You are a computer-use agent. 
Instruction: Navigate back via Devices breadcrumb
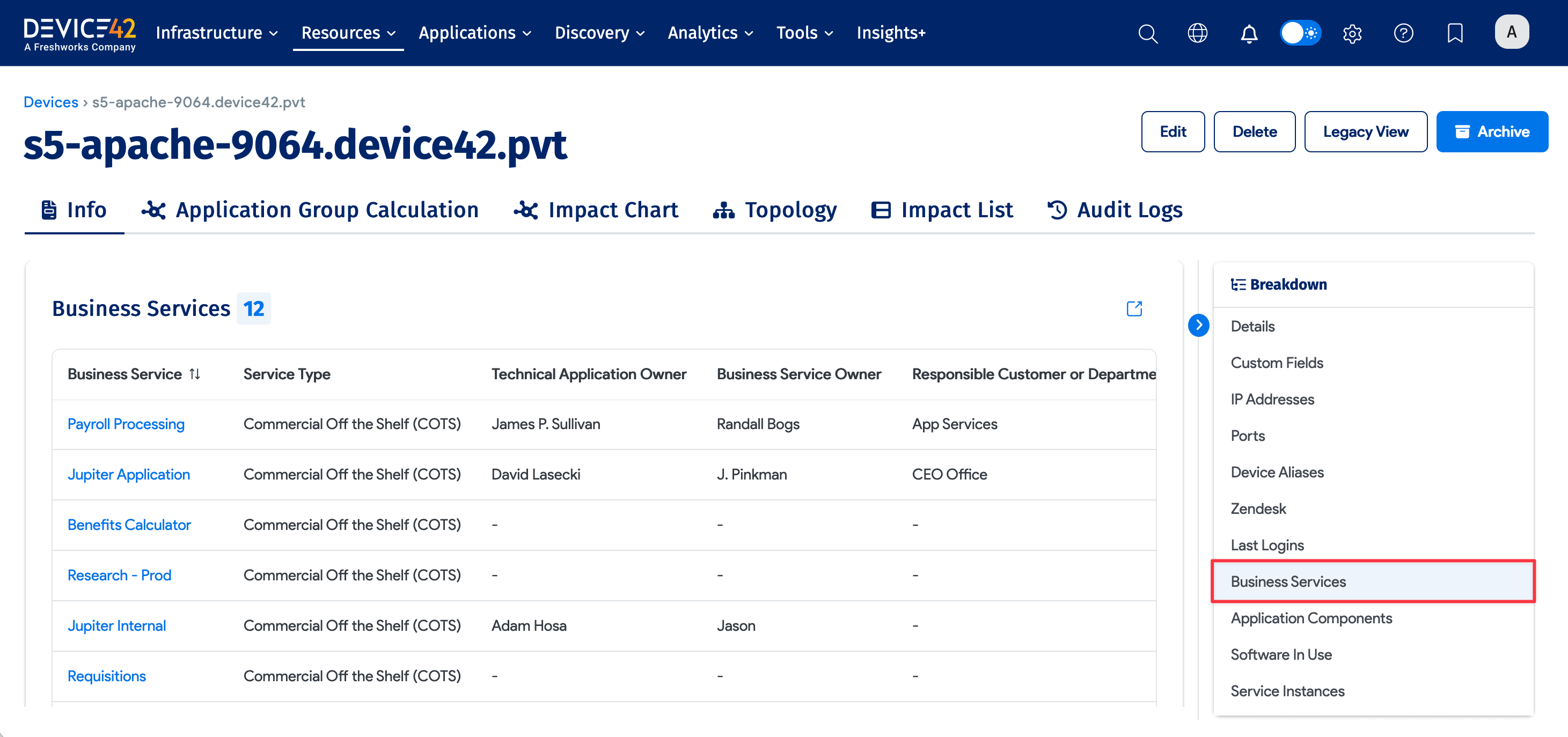(x=50, y=101)
